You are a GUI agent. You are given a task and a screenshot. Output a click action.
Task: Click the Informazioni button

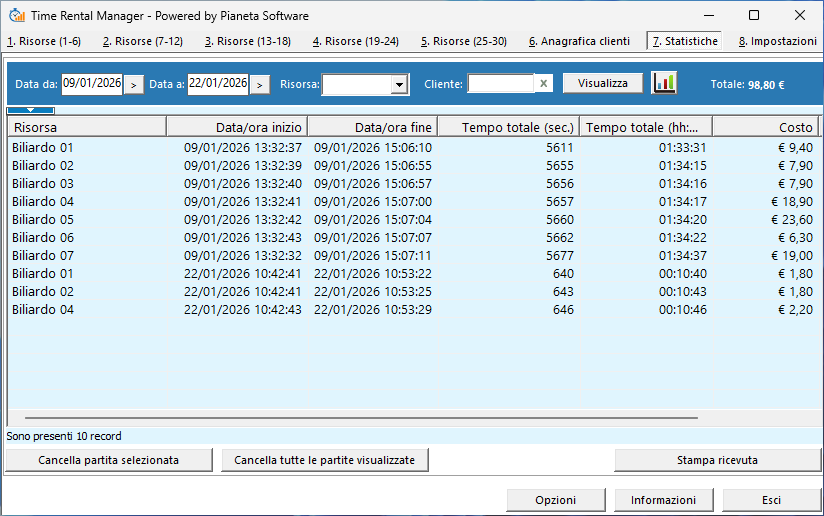[x=663, y=500]
